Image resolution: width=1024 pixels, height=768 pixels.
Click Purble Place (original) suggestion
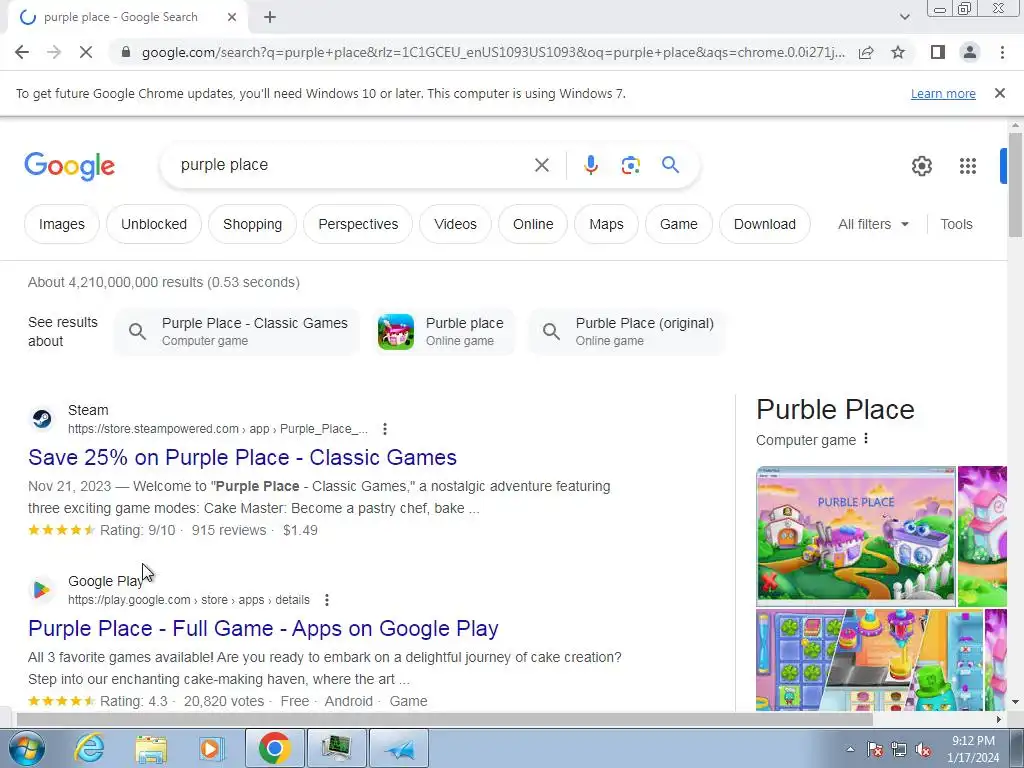627,332
